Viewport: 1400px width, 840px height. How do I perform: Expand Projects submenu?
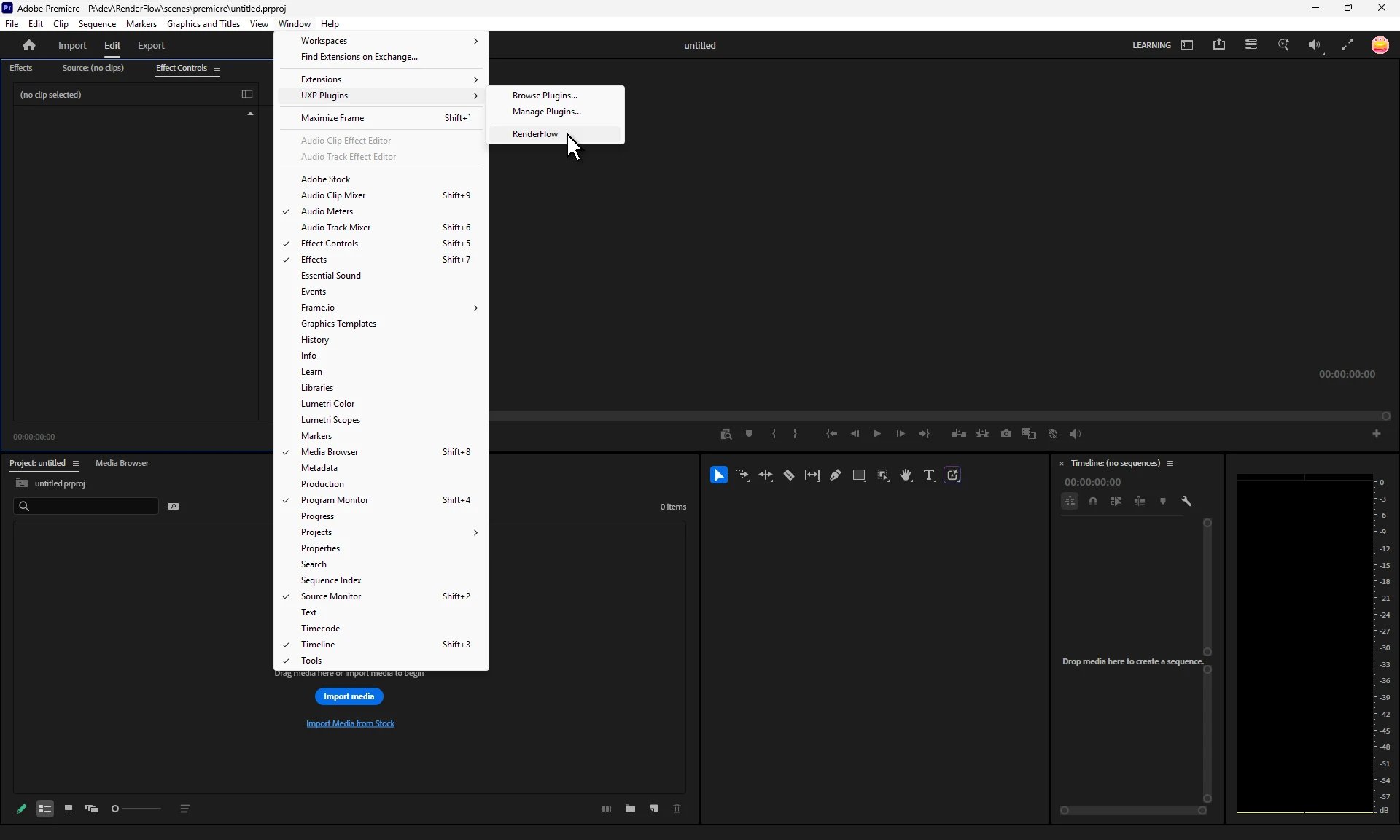[381, 532]
